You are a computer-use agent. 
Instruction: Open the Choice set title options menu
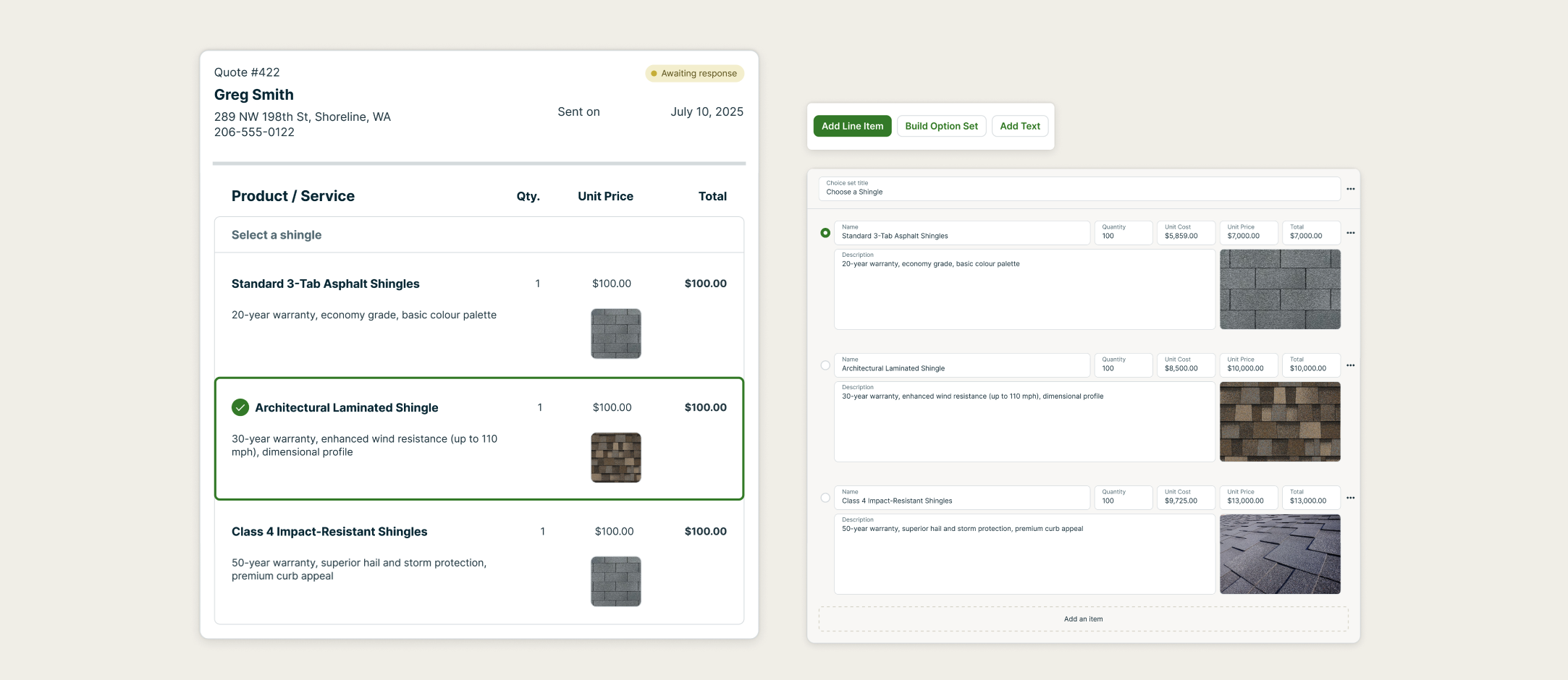(1350, 189)
